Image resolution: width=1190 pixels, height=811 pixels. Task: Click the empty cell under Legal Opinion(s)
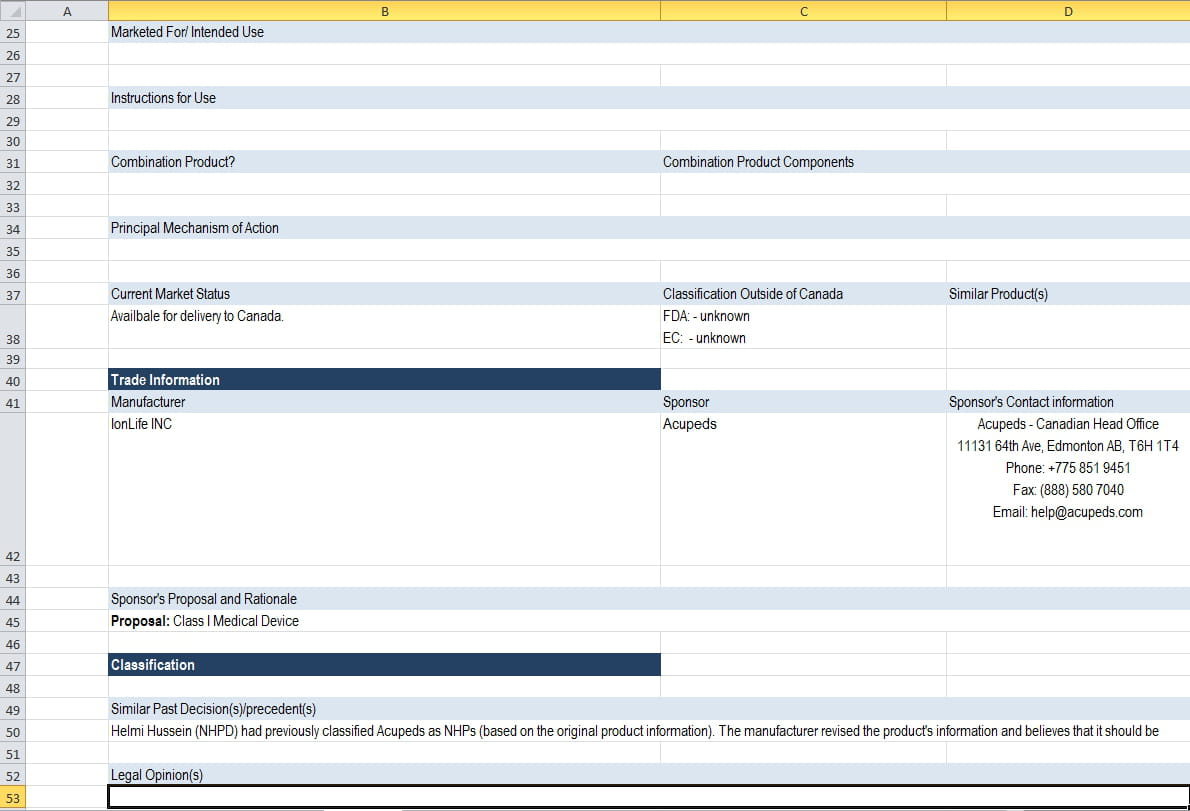(x=384, y=797)
